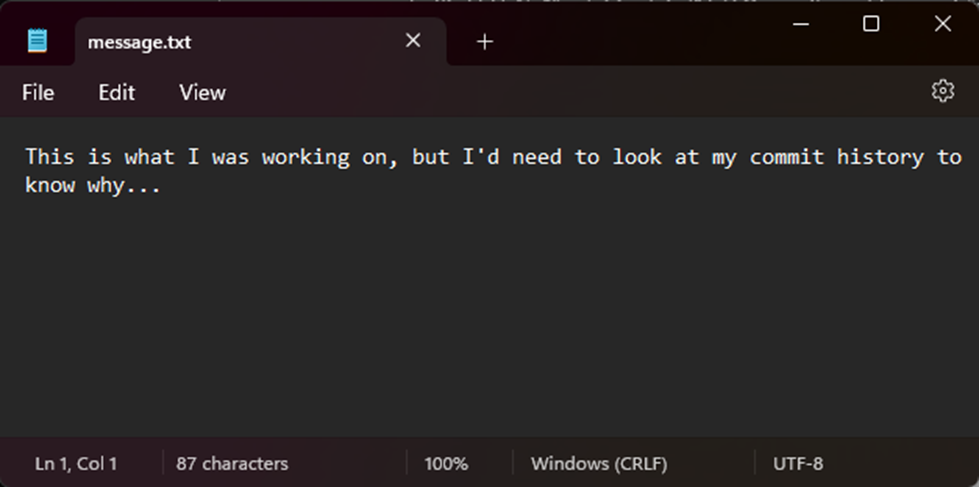Click the 100% zoom level indicator
This screenshot has width=979, height=487.
446,463
